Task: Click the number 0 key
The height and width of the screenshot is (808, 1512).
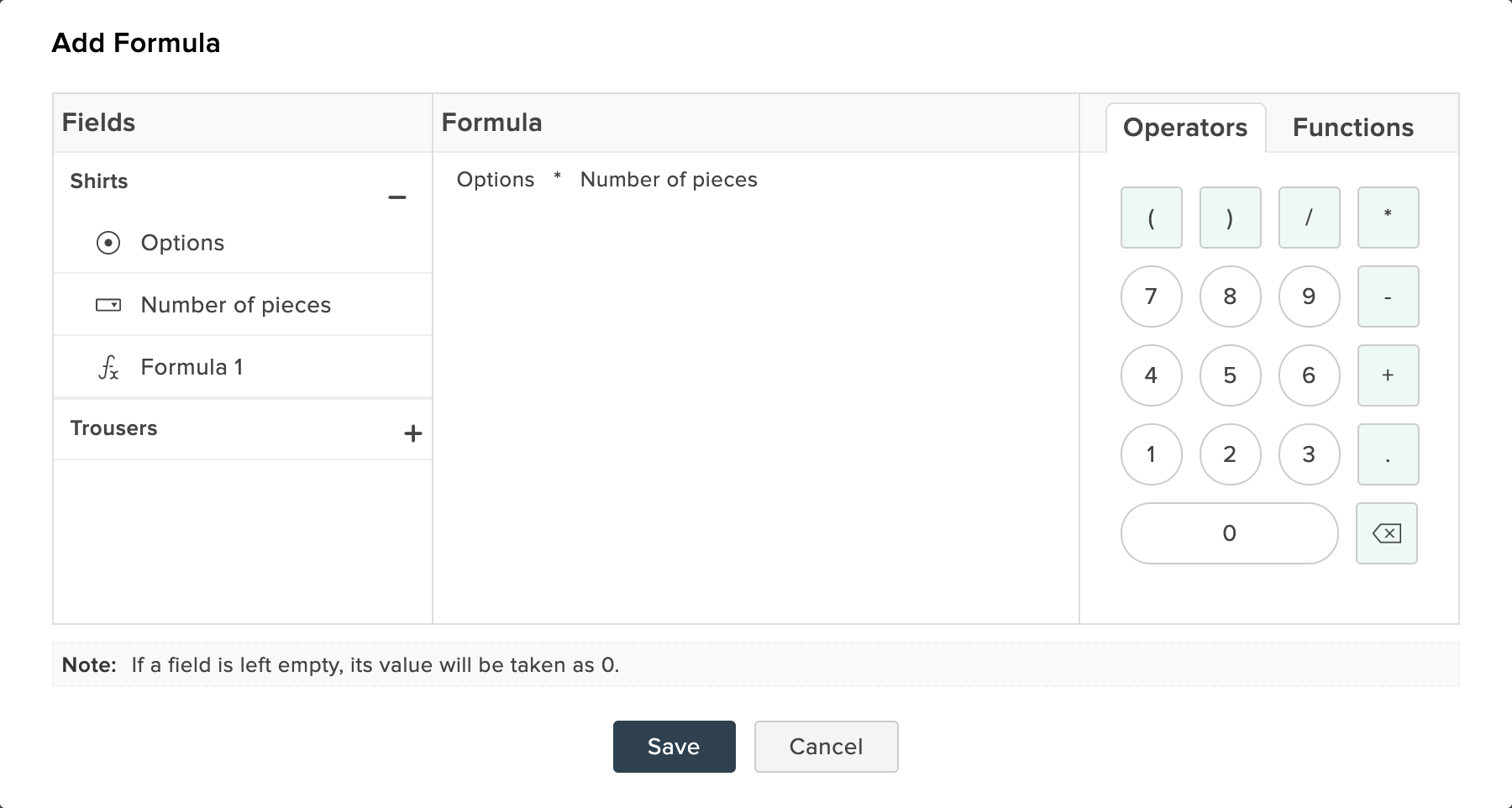Action: pyautogui.click(x=1230, y=533)
